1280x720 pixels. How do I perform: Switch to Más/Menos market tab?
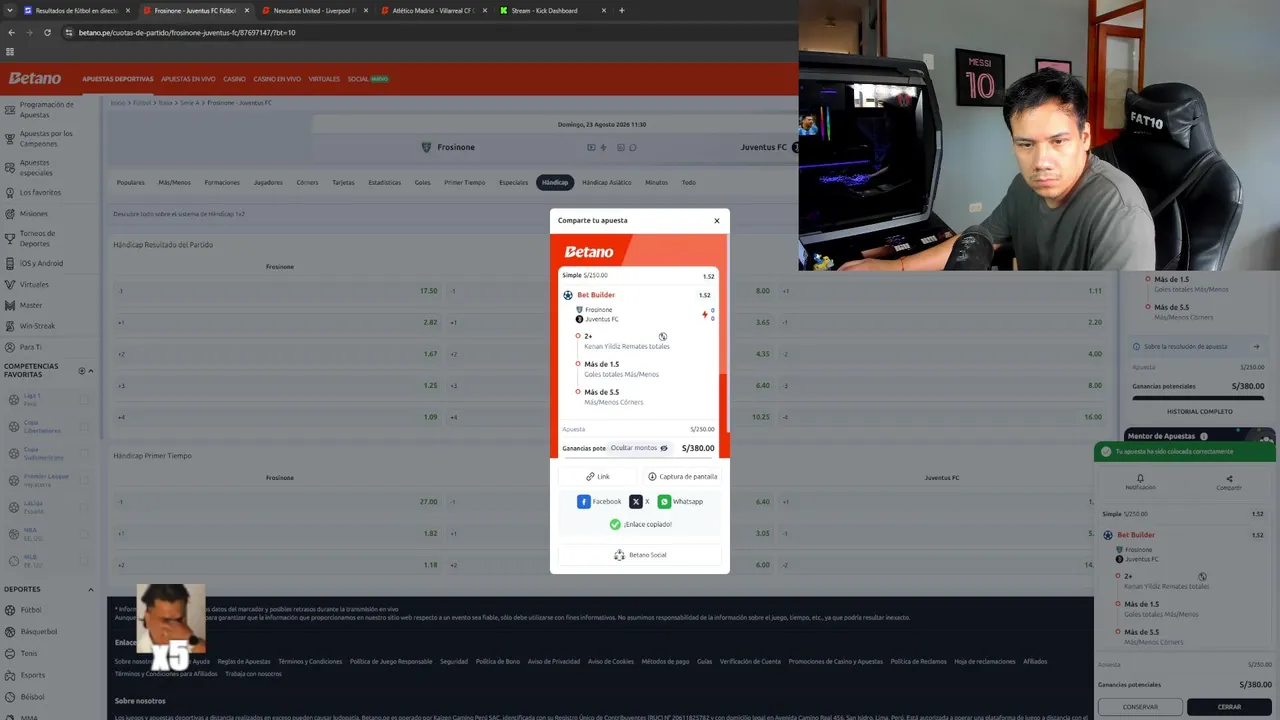174,182
